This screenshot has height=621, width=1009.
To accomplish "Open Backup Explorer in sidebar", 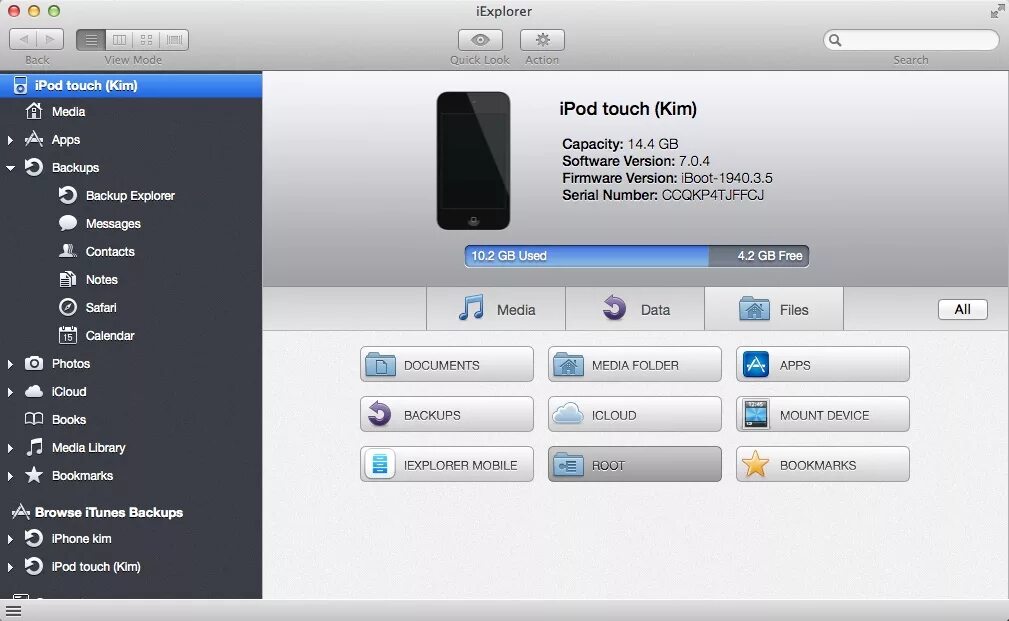I will 130,196.
